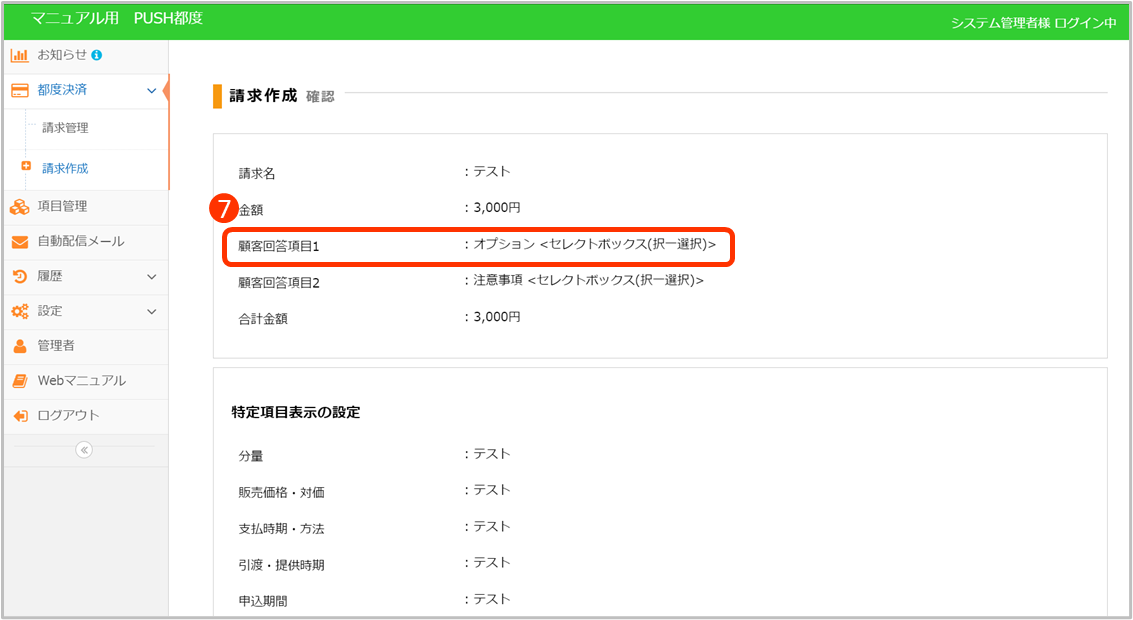The width and height of the screenshot is (1133, 620).
Task: Open the Webマニュアル link
Action: coord(81,381)
